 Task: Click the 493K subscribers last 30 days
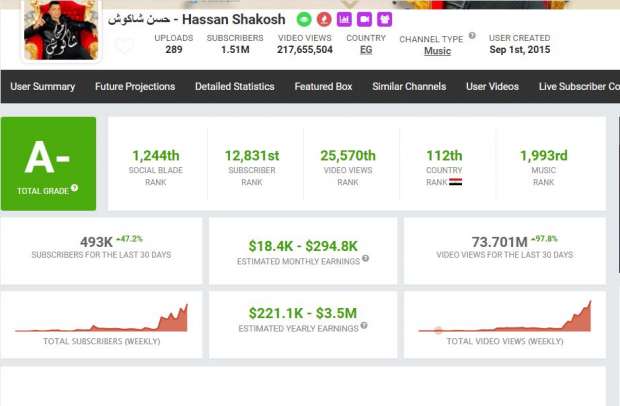96,242
